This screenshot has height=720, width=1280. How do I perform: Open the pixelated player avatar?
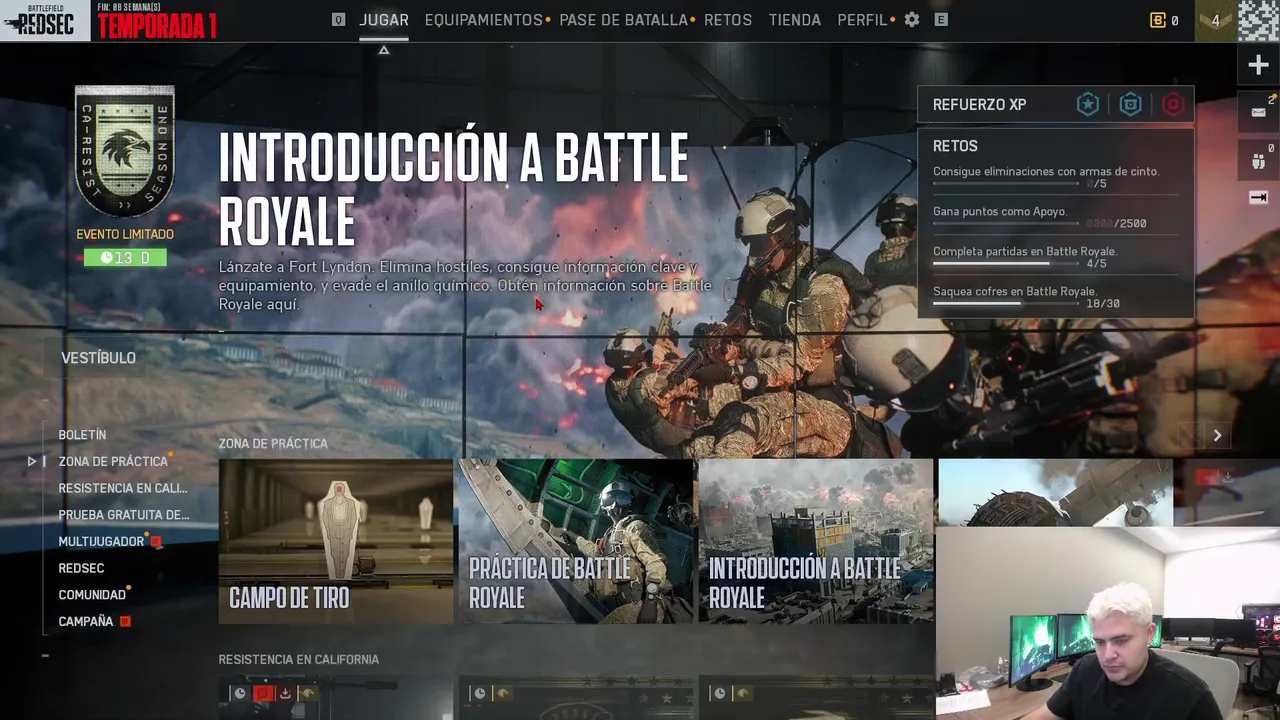(x=1258, y=20)
